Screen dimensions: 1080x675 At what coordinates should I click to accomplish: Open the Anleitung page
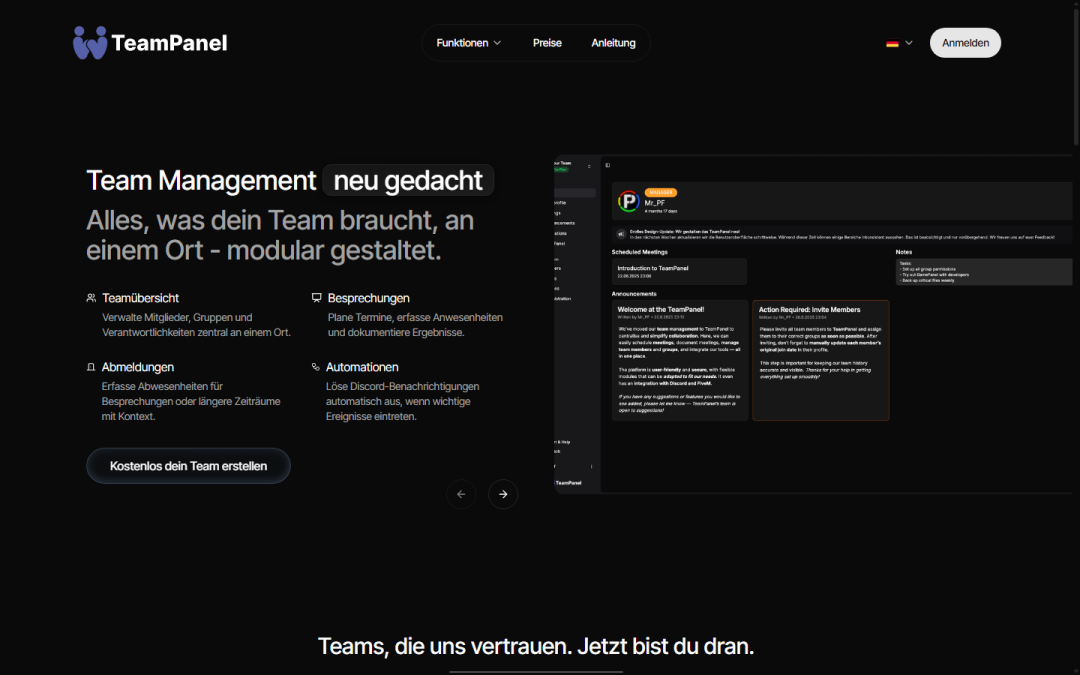click(613, 43)
